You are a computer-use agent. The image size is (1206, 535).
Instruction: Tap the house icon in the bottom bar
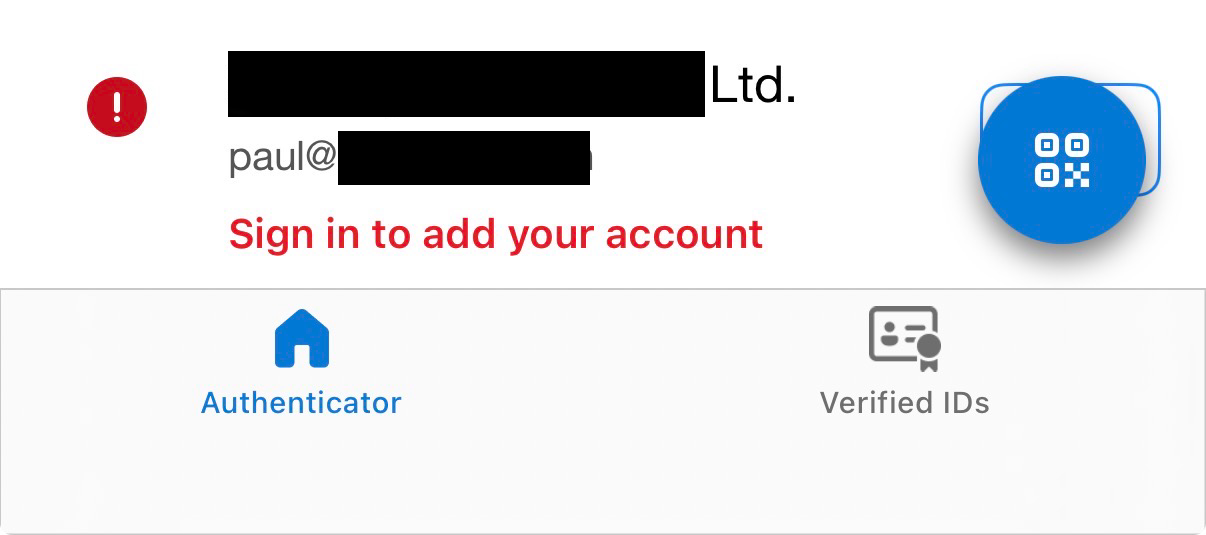(301, 338)
